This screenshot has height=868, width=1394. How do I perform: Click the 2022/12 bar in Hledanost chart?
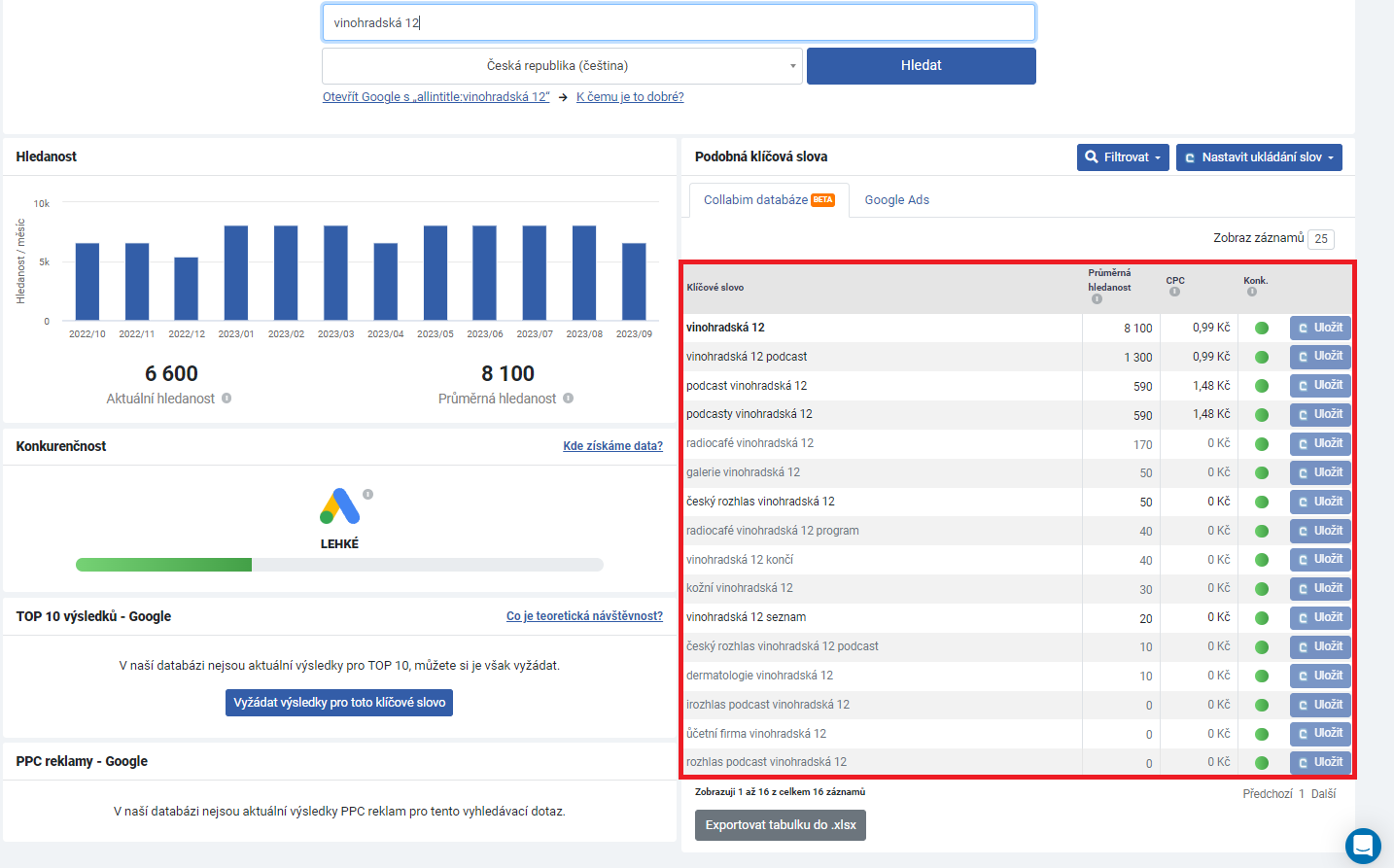click(187, 289)
